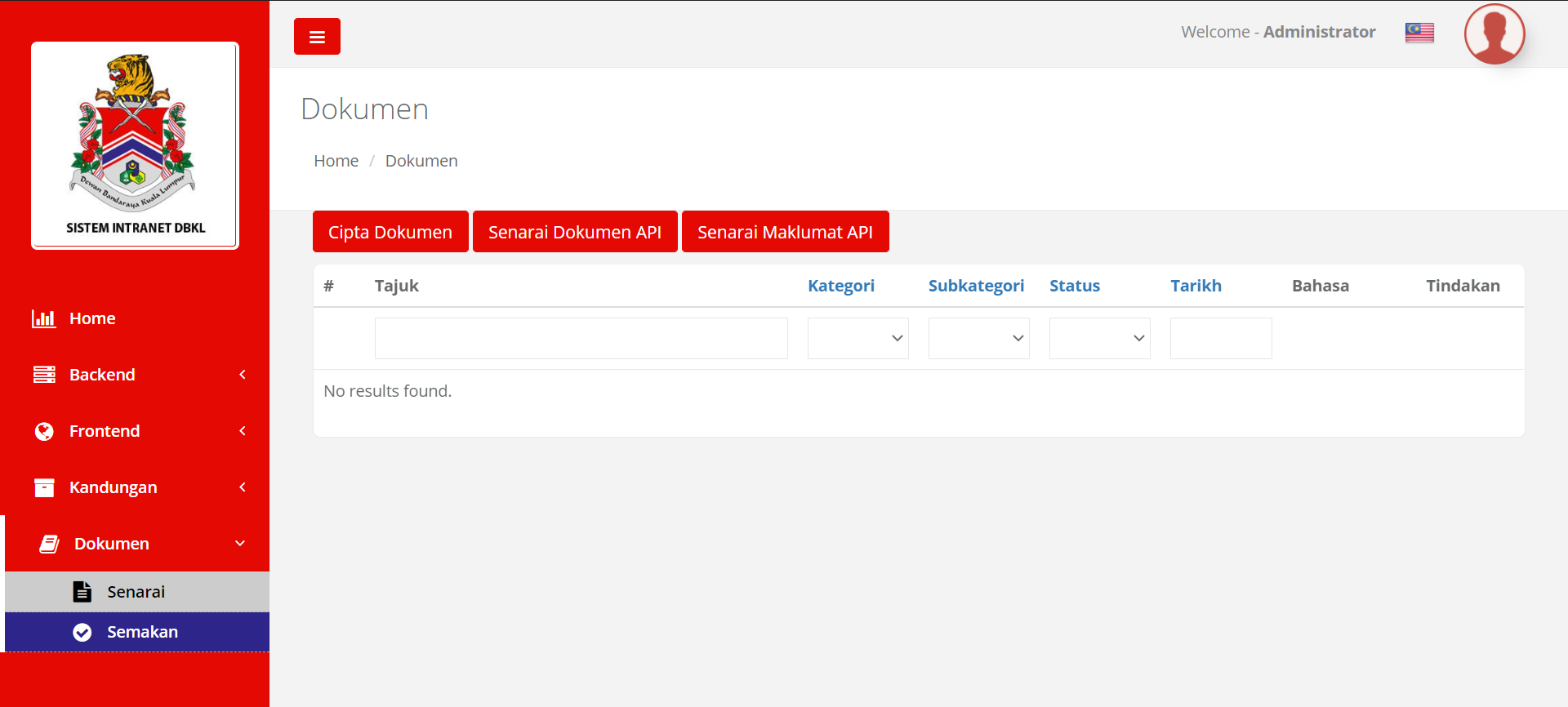Click the Home bar chart icon
Viewport: 1568px width, 707px height.
coord(43,318)
